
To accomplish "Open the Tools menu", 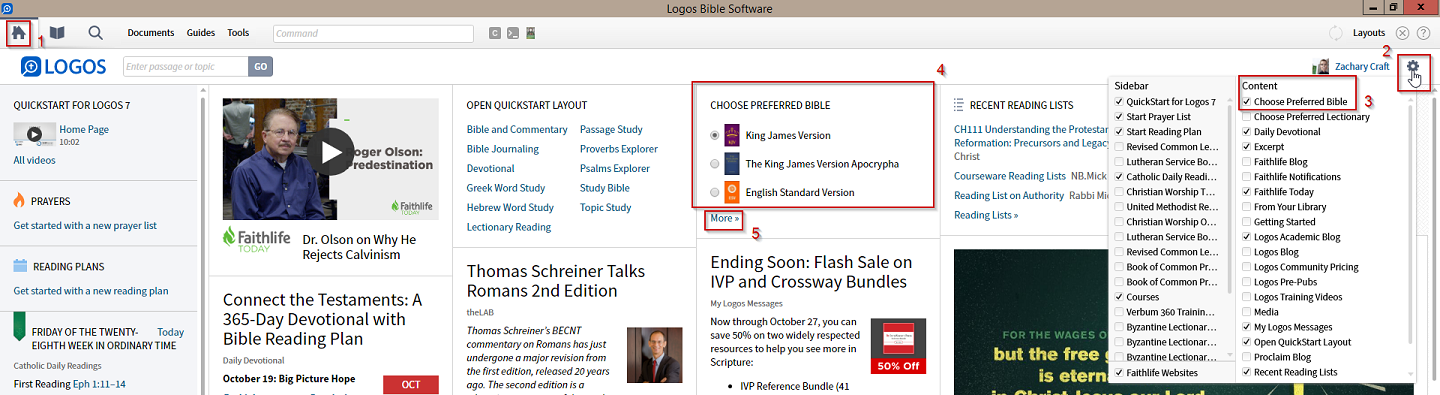I will pyautogui.click(x=238, y=33).
